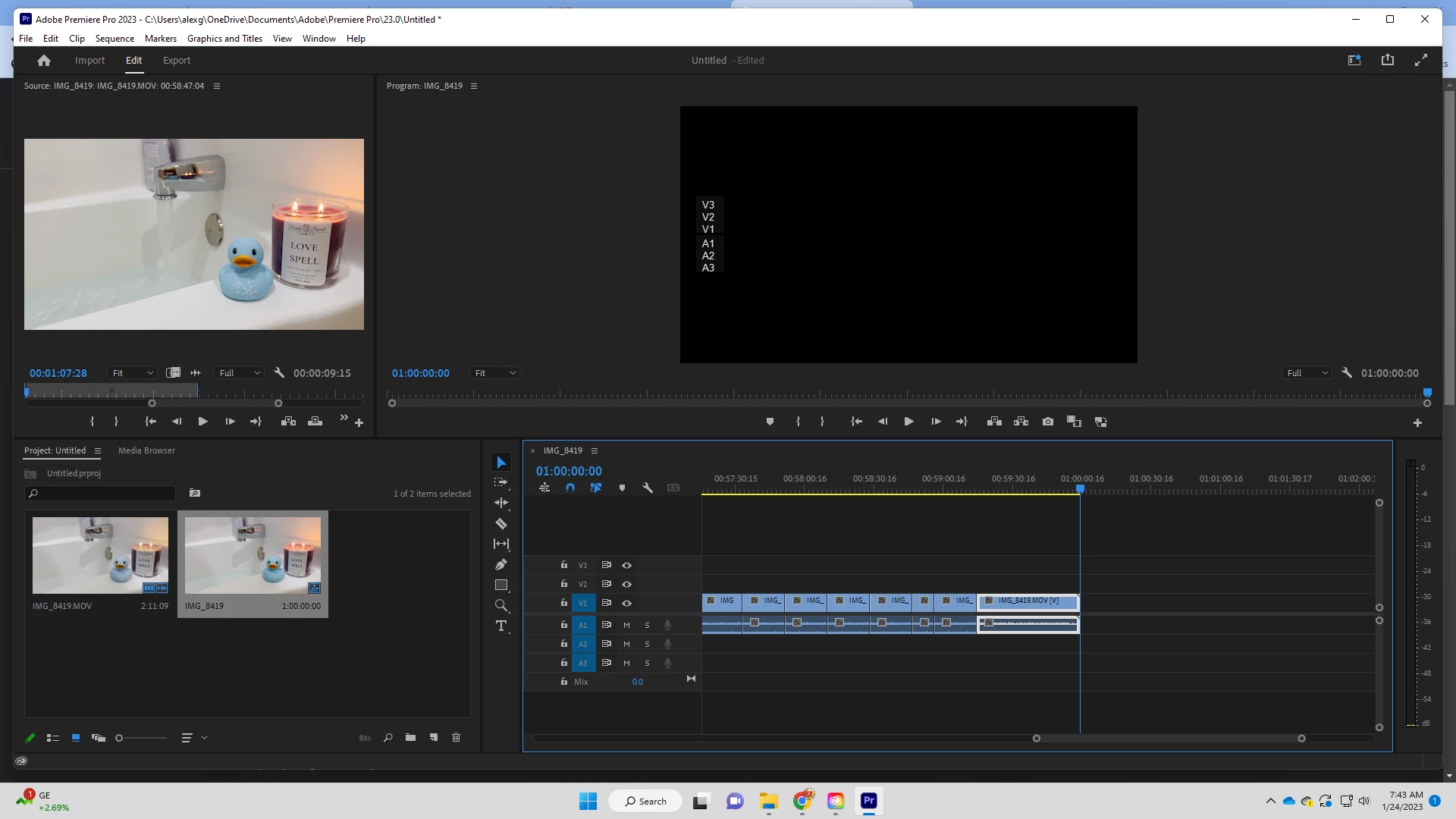Select the Ripple Edit tool
The height and width of the screenshot is (819, 1456).
pos(501,503)
